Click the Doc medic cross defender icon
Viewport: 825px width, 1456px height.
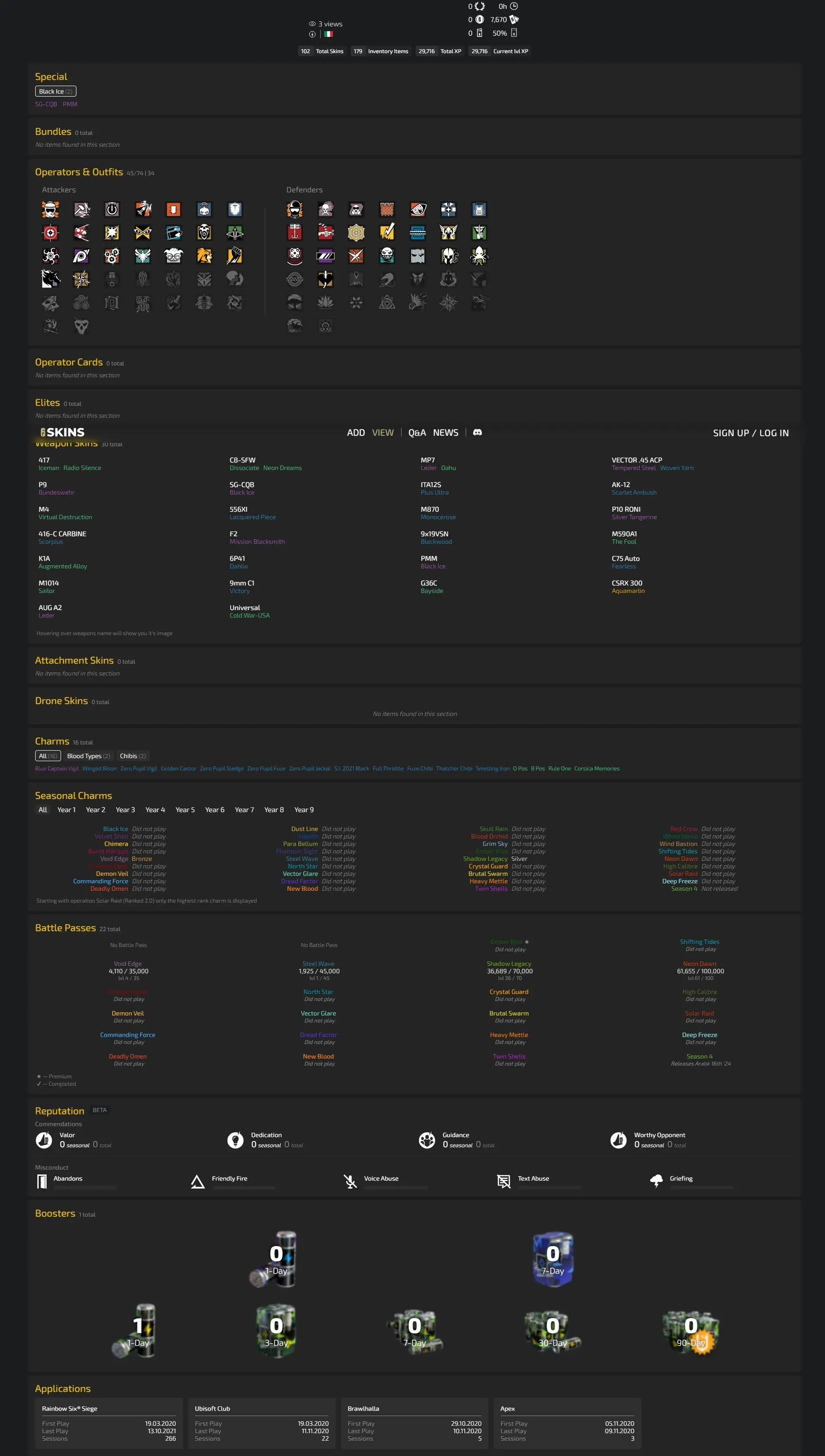click(448, 210)
